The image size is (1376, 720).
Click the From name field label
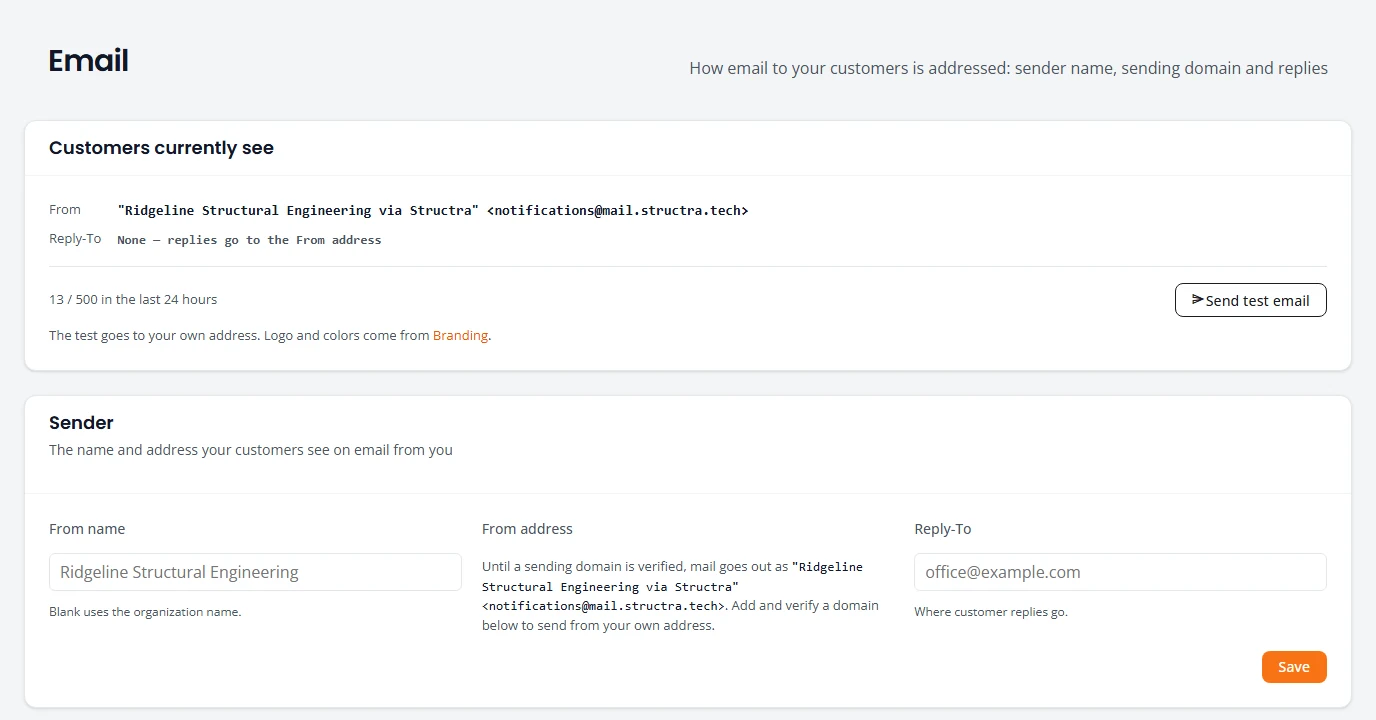(87, 529)
